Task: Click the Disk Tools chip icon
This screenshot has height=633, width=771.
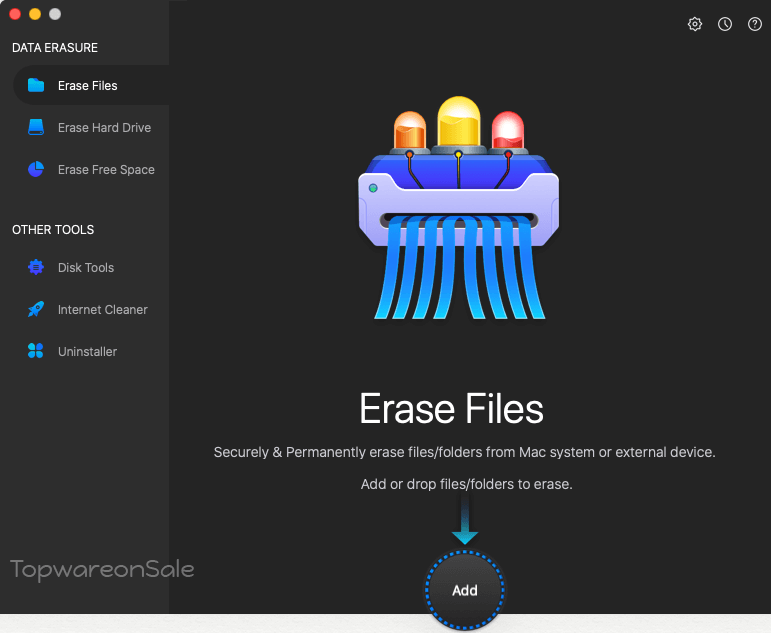Action: [36, 267]
